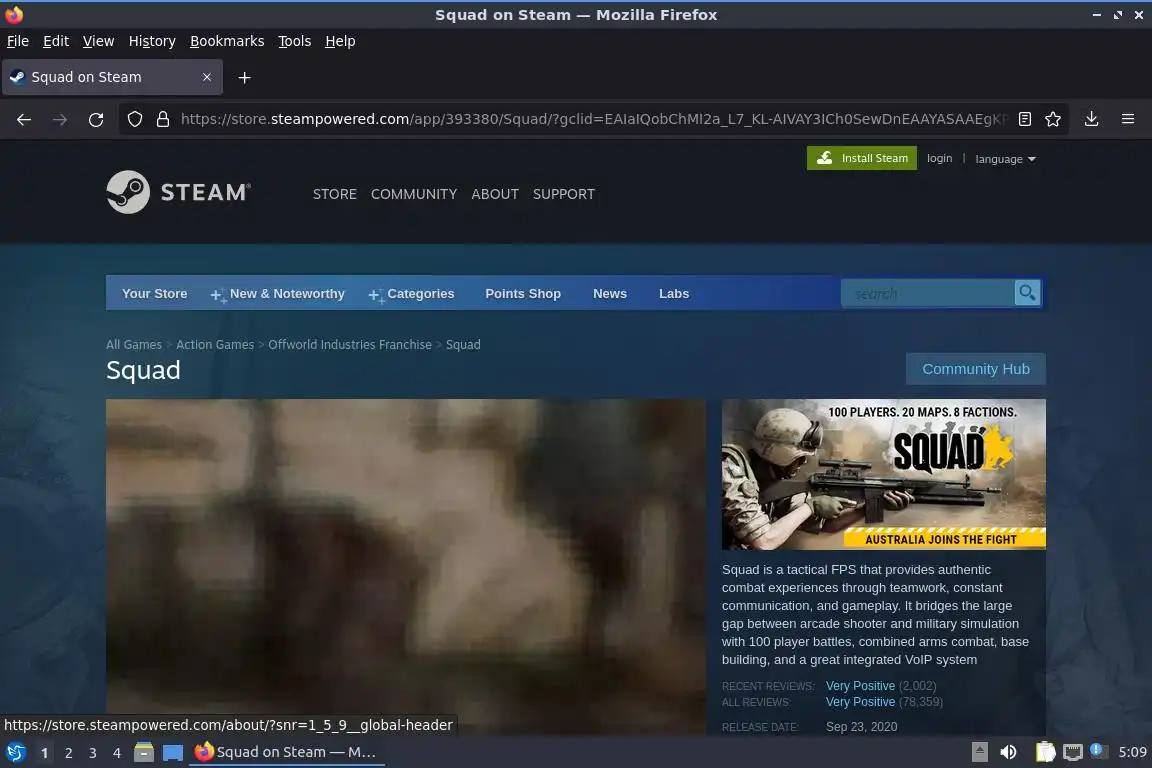Open the language dropdown
Screen dimensions: 1152x768
[x=1005, y=159]
